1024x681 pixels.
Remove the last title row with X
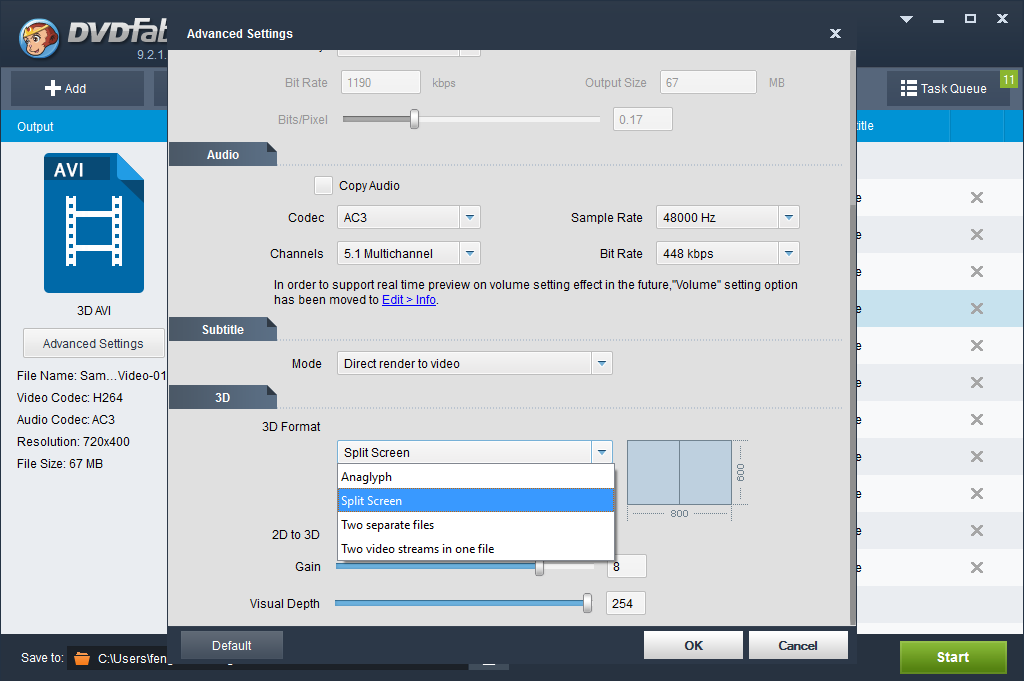[976, 567]
